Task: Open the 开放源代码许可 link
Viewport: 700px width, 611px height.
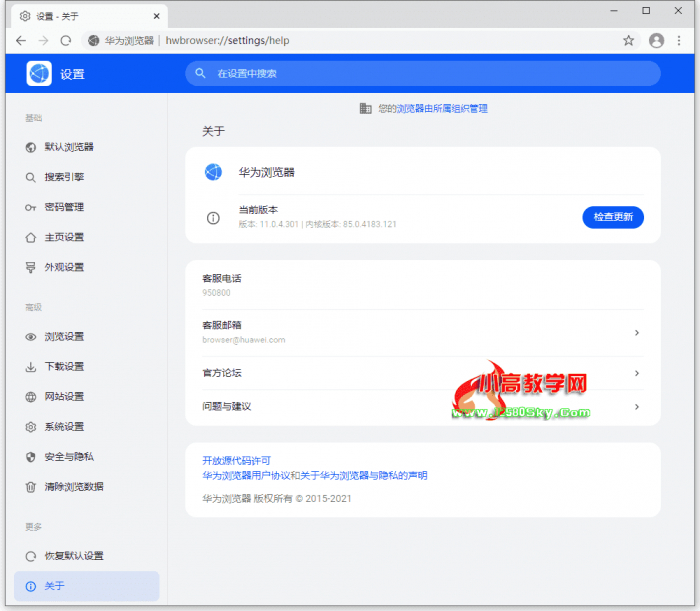Action: (x=237, y=460)
